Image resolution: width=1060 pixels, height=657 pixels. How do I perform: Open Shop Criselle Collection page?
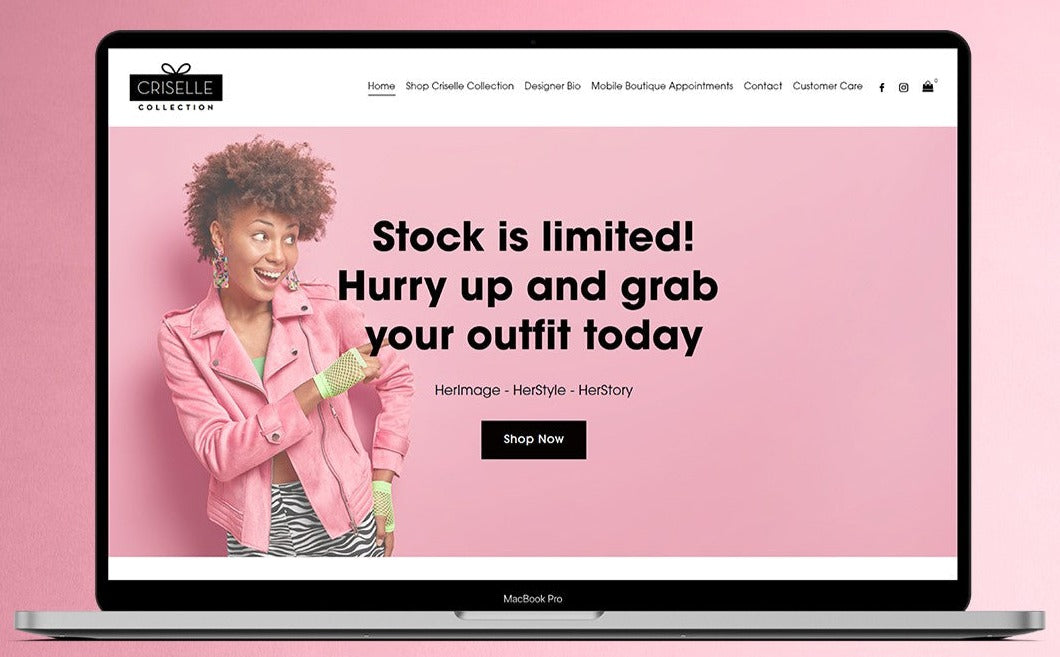click(460, 86)
